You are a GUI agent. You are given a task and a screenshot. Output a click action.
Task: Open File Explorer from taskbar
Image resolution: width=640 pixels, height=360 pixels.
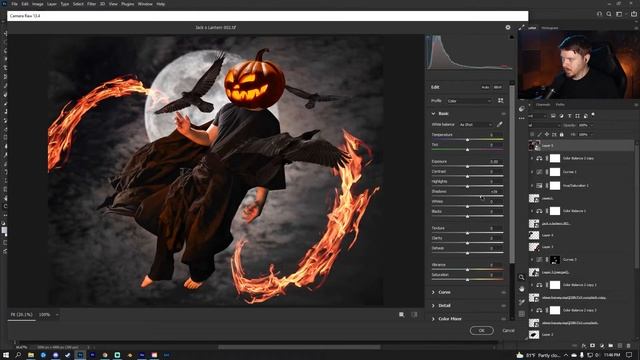point(31,355)
